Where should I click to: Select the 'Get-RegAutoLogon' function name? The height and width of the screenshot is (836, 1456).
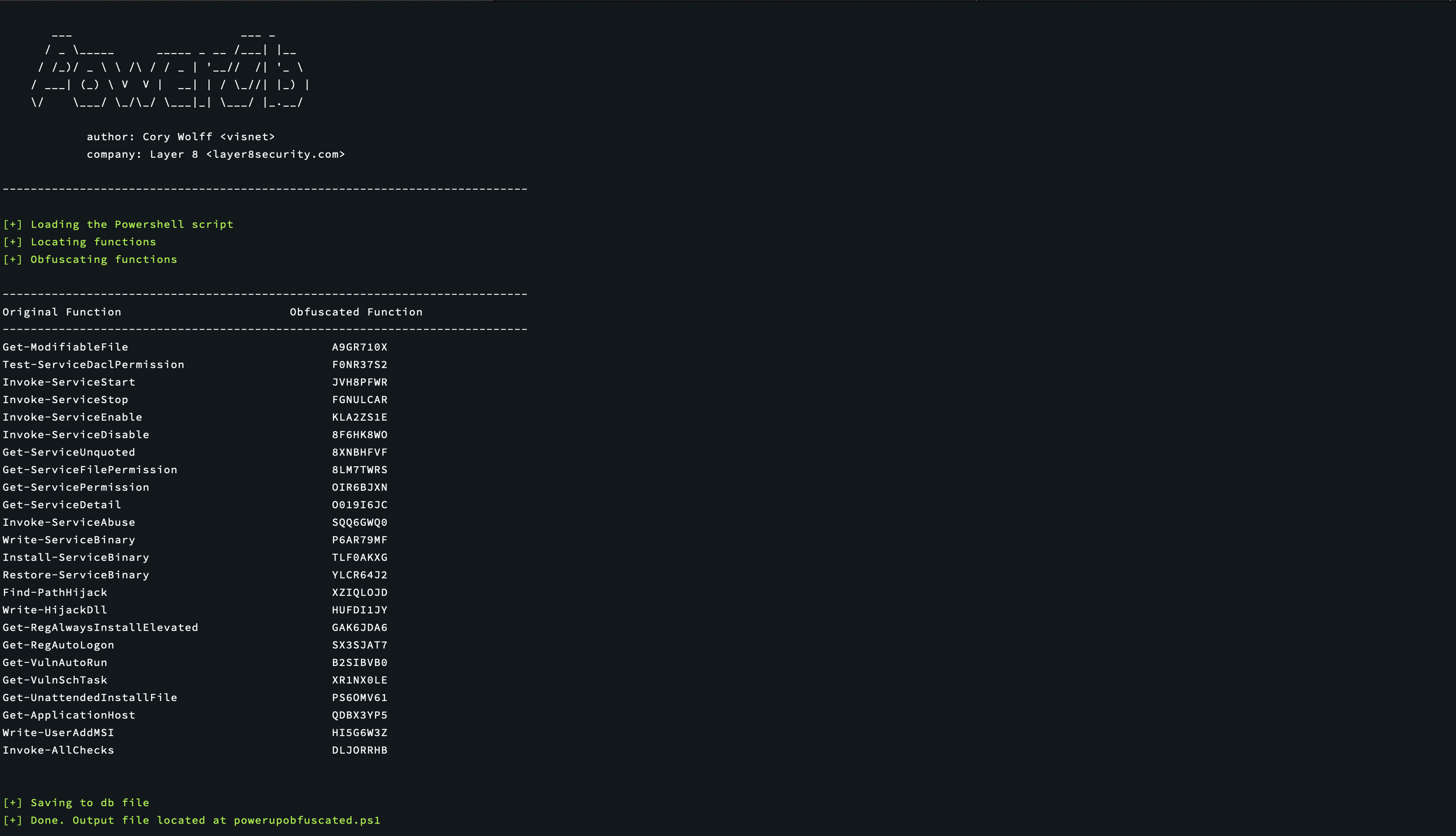[x=59, y=645]
